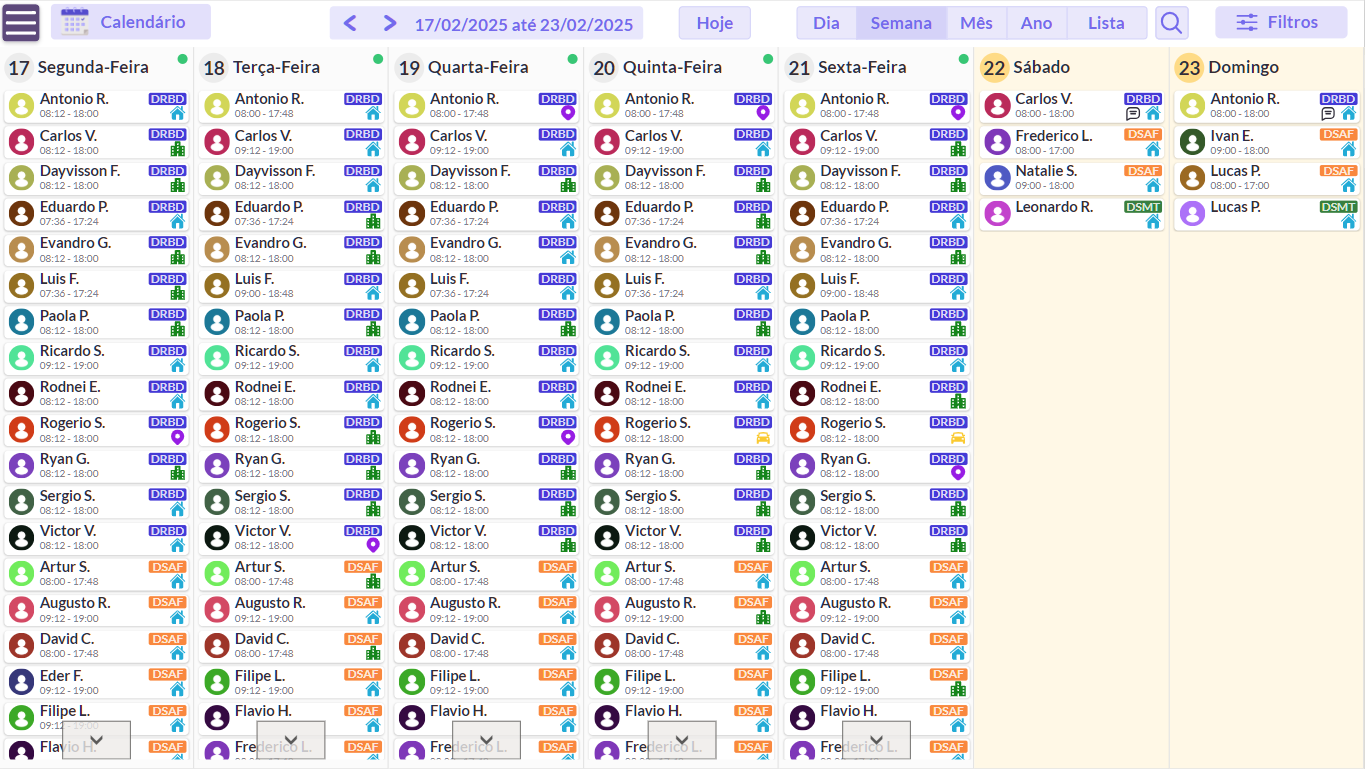Click location pin icon for Rogerio S. Monday
1365x769 pixels.
[178, 437]
